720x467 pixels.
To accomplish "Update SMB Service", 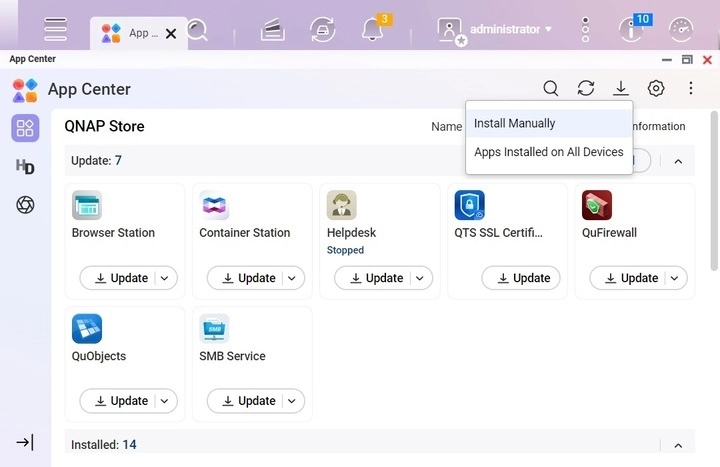I will [x=249, y=401].
